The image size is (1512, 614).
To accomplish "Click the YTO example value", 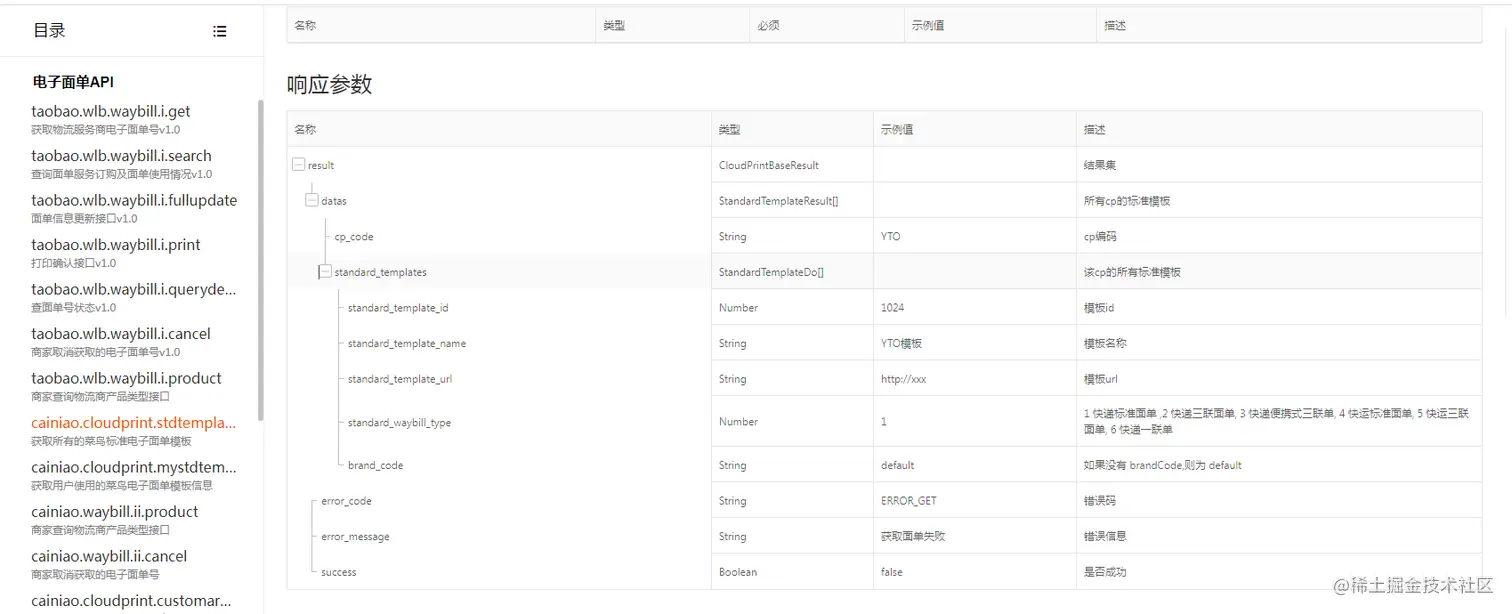I will 890,237.
